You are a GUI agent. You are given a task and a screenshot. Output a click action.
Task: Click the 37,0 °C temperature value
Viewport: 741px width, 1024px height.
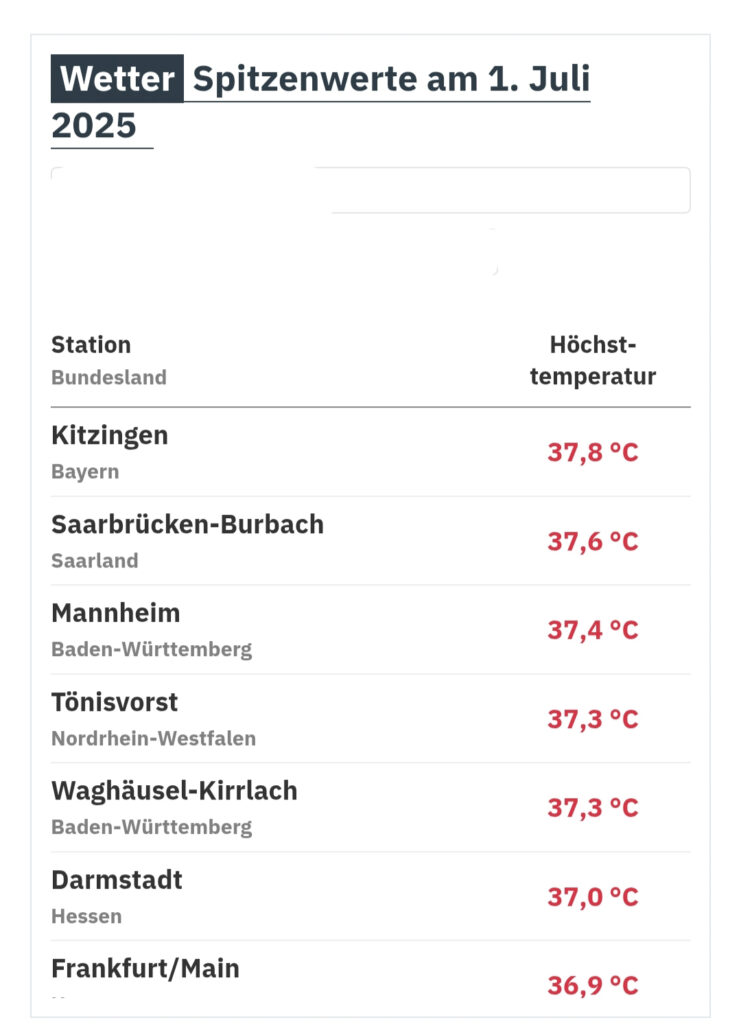[592, 897]
